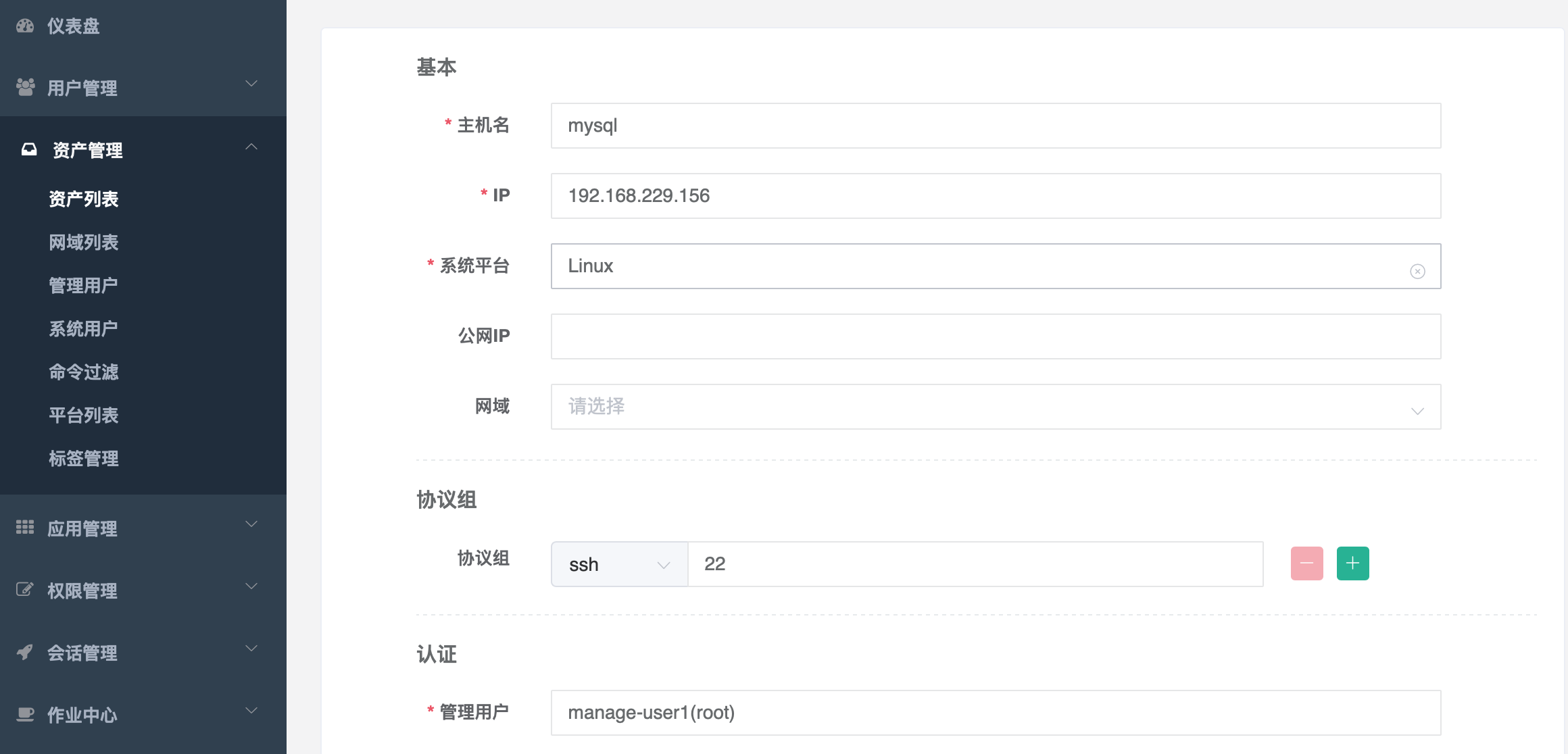Open the ssh protocol dropdown

point(619,564)
